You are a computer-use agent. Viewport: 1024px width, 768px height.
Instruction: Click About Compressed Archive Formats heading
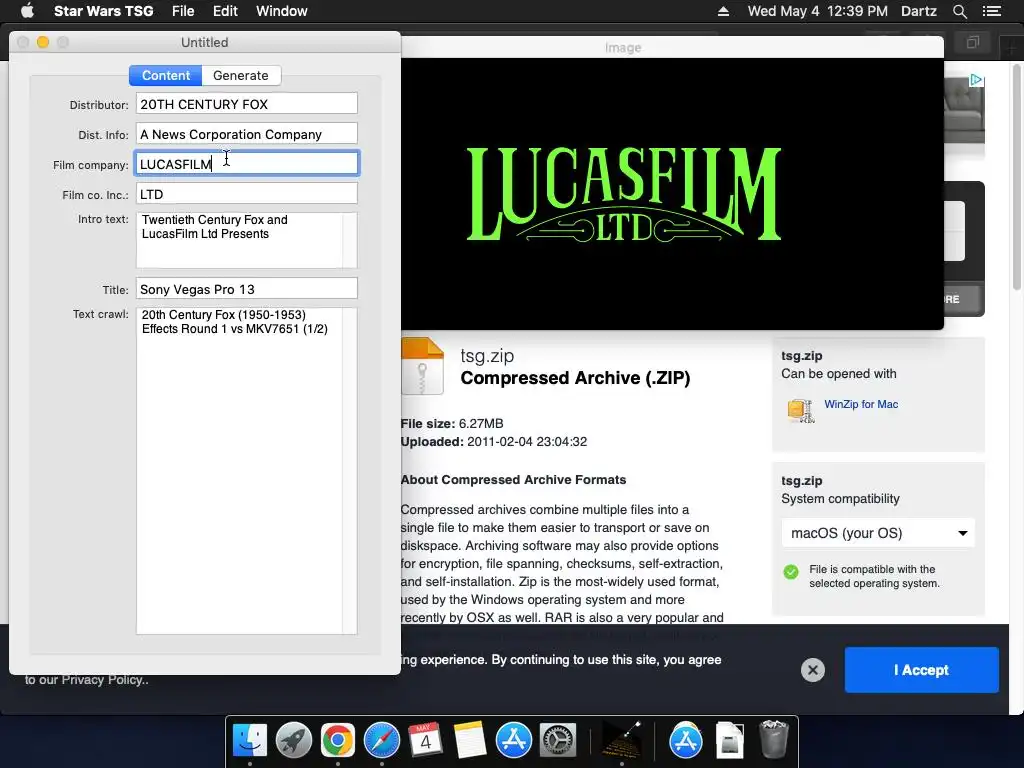513,479
